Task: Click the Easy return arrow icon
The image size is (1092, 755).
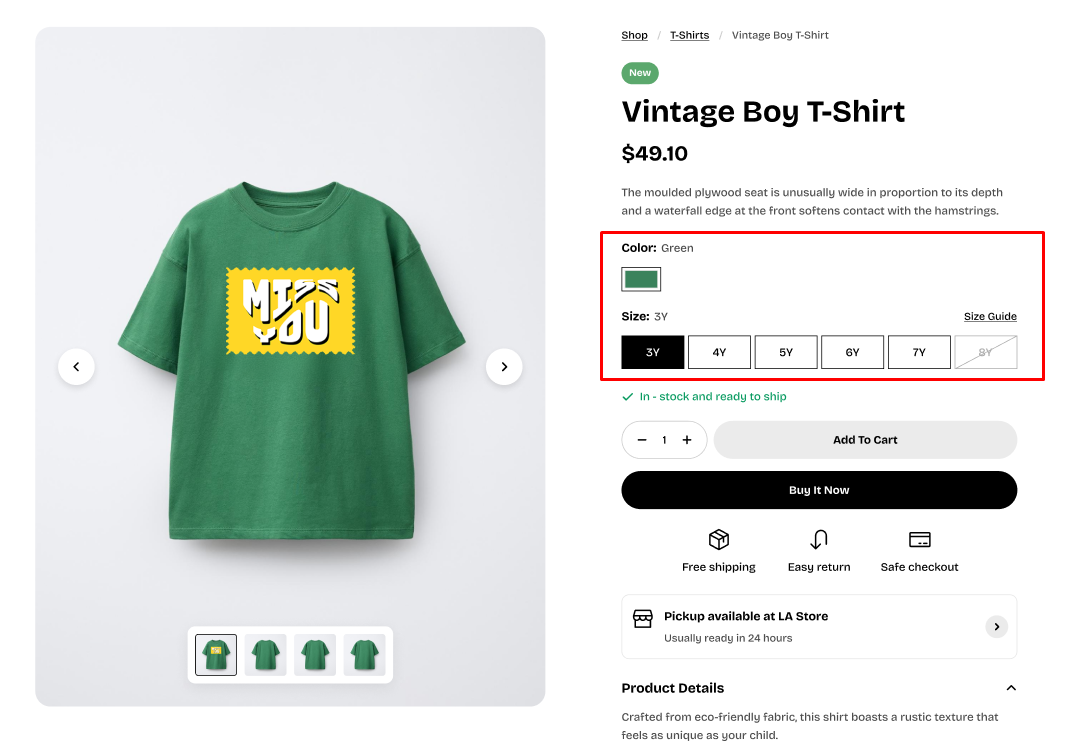Action: [x=819, y=540]
